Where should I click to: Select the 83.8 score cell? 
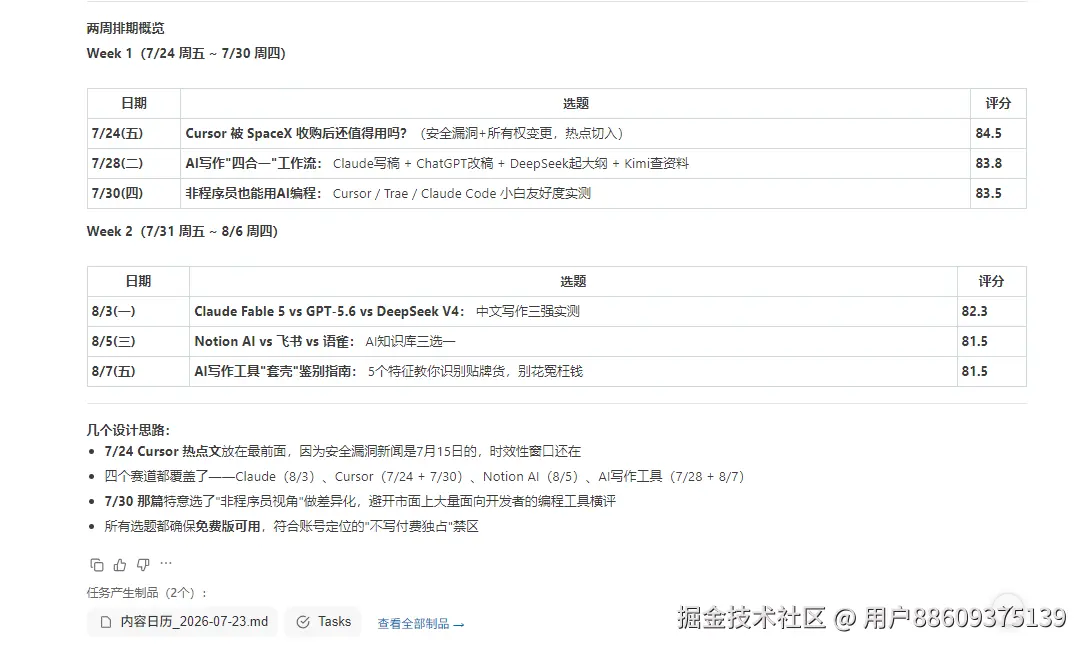998,163
